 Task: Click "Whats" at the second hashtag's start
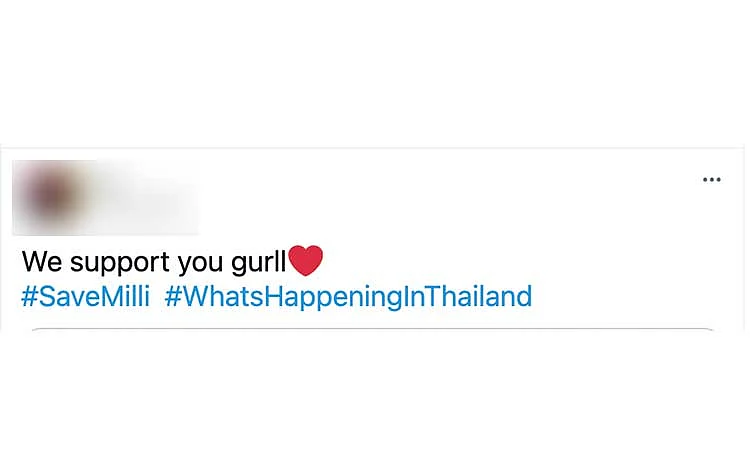(223, 296)
